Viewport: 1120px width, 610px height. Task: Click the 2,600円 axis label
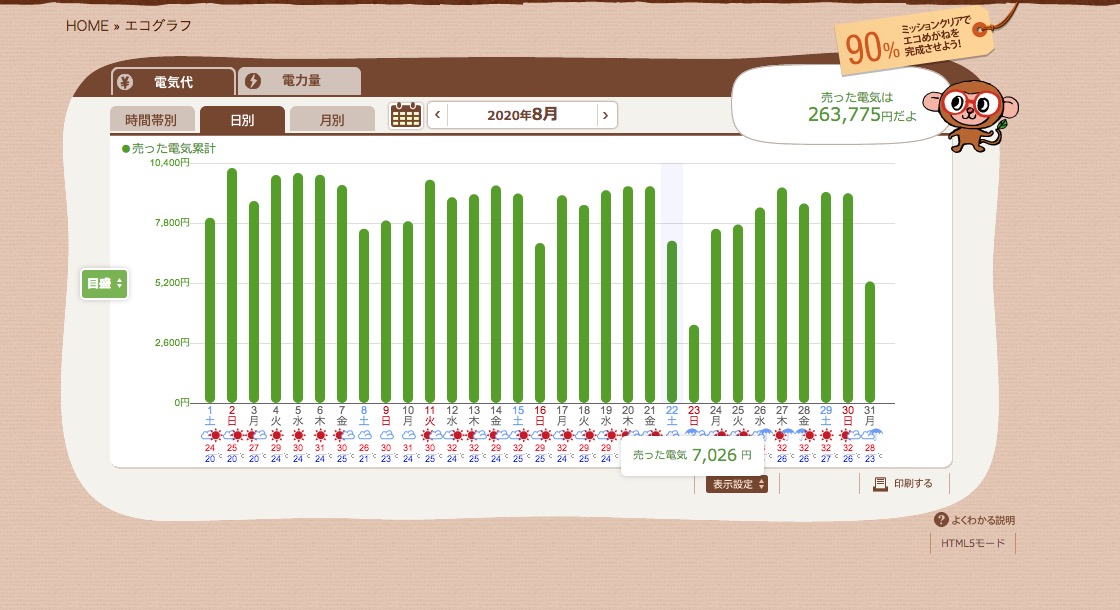[172, 343]
